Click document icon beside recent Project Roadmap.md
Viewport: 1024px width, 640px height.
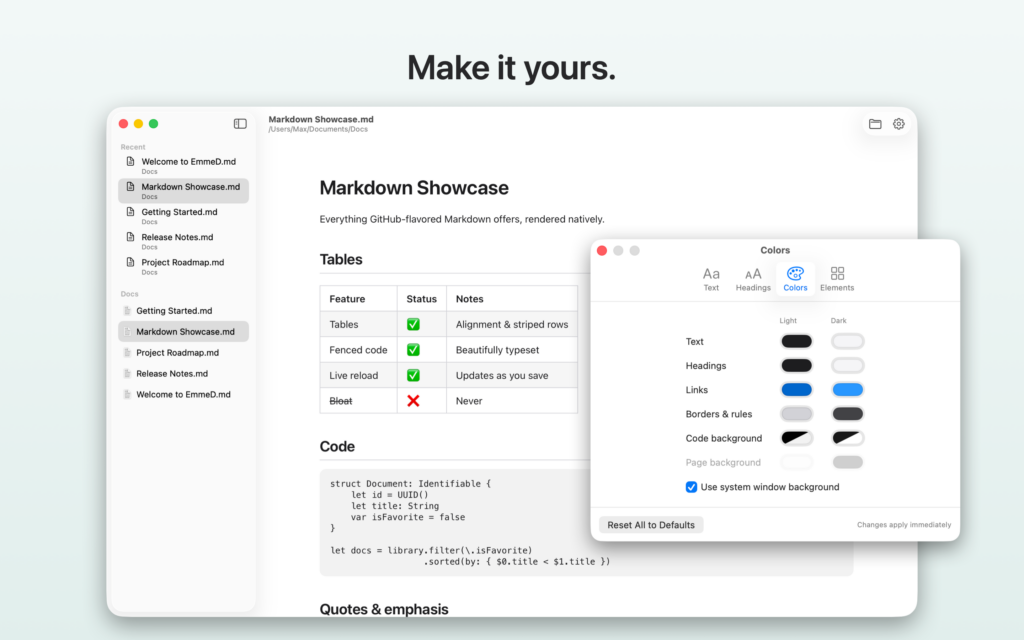point(131,262)
